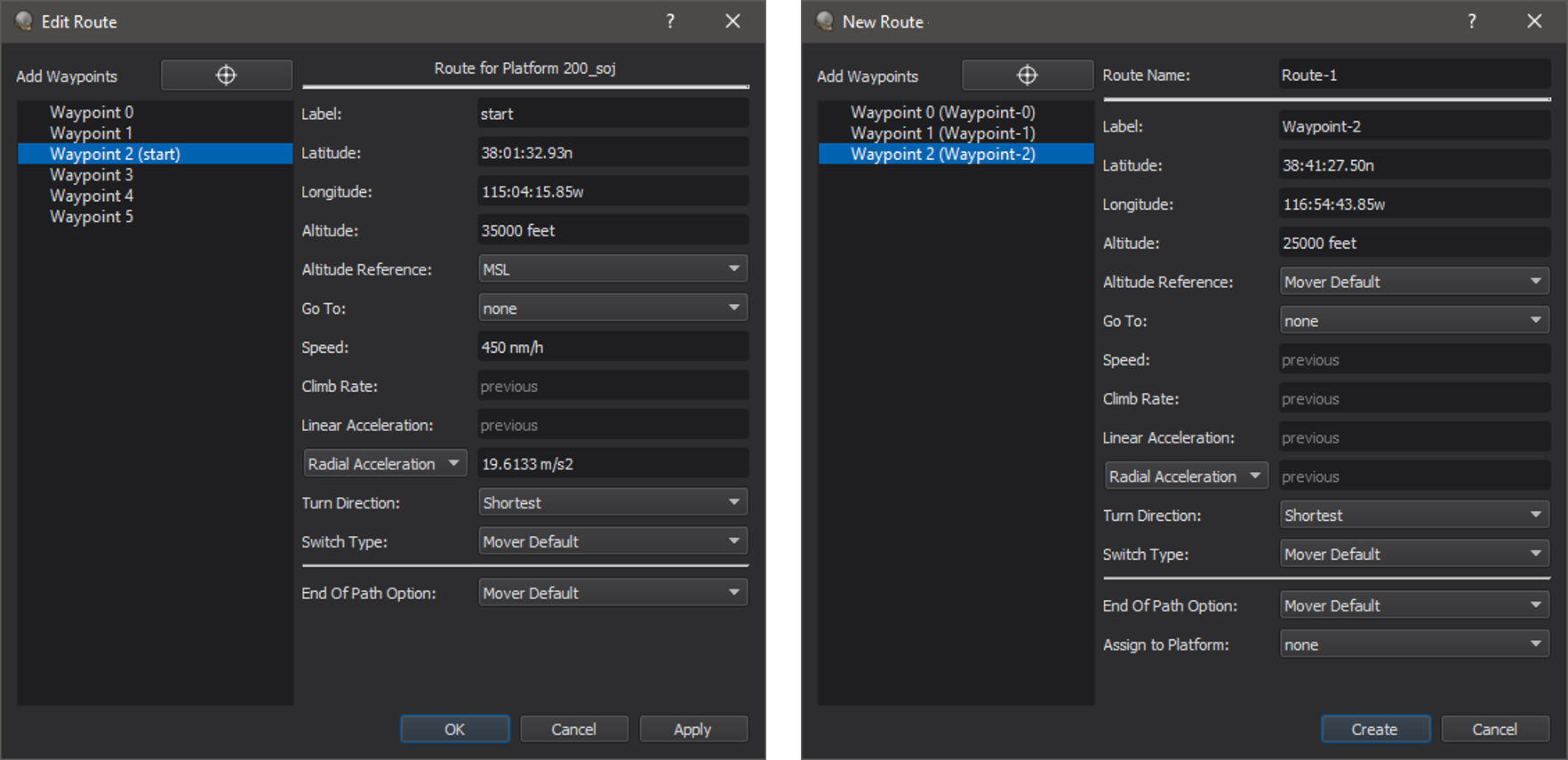Click the help question mark in Edit Route
The width and height of the screenshot is (1568, 760).
(x=670, y=21)
